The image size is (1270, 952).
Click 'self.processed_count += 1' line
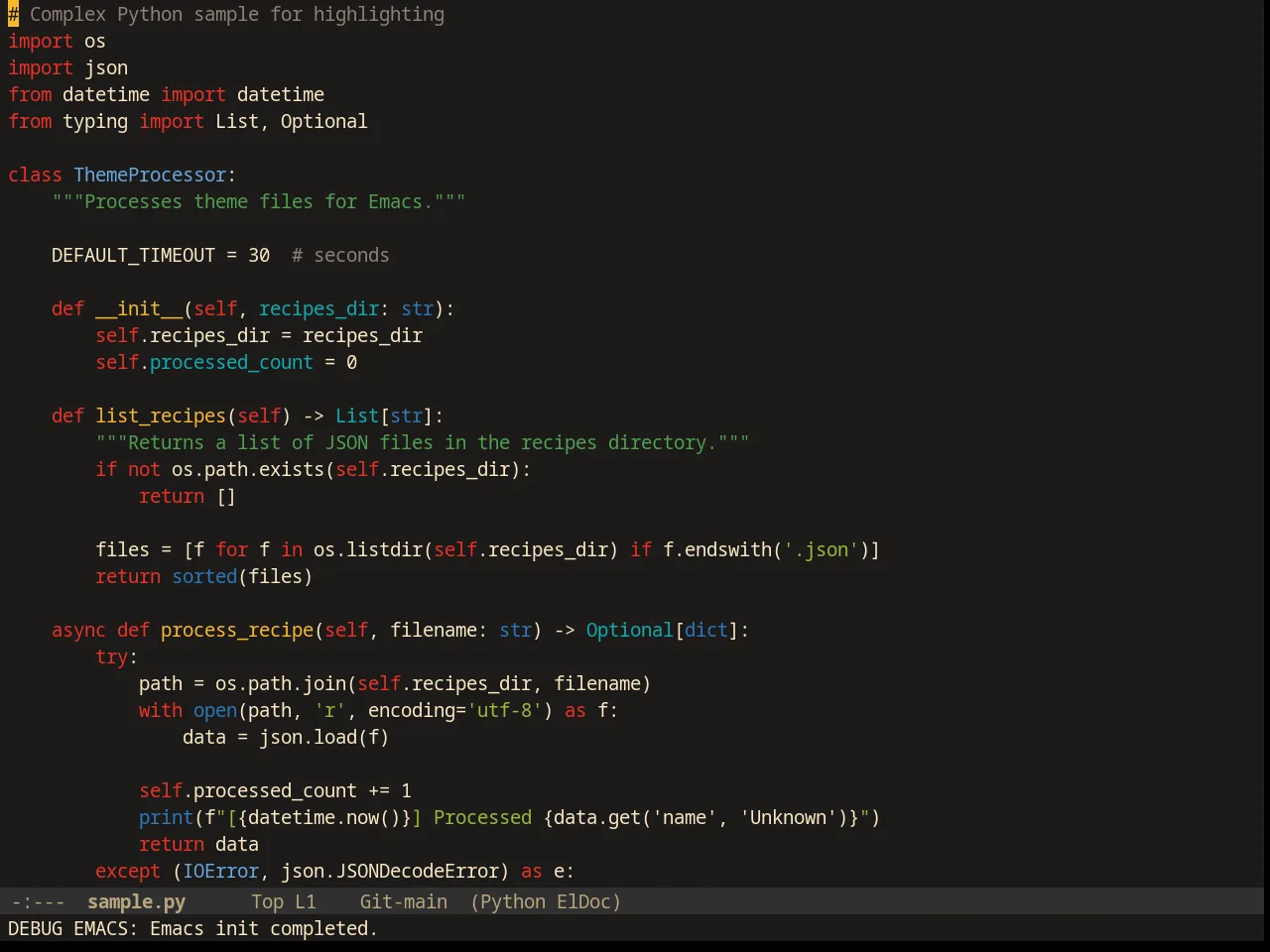(275, 790)
